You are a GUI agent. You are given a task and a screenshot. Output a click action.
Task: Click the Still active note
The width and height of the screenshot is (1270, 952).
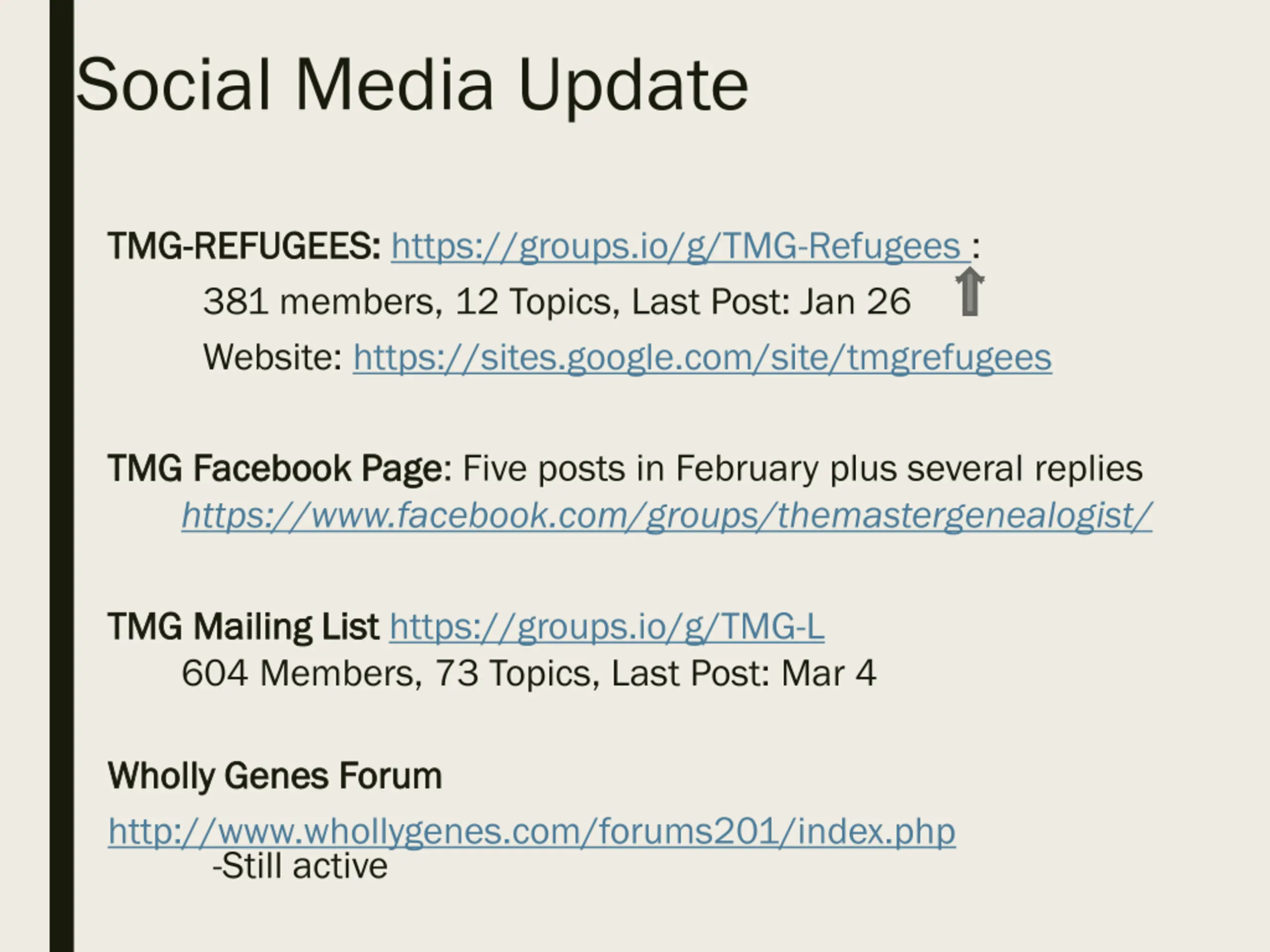(x=300, y=866)
